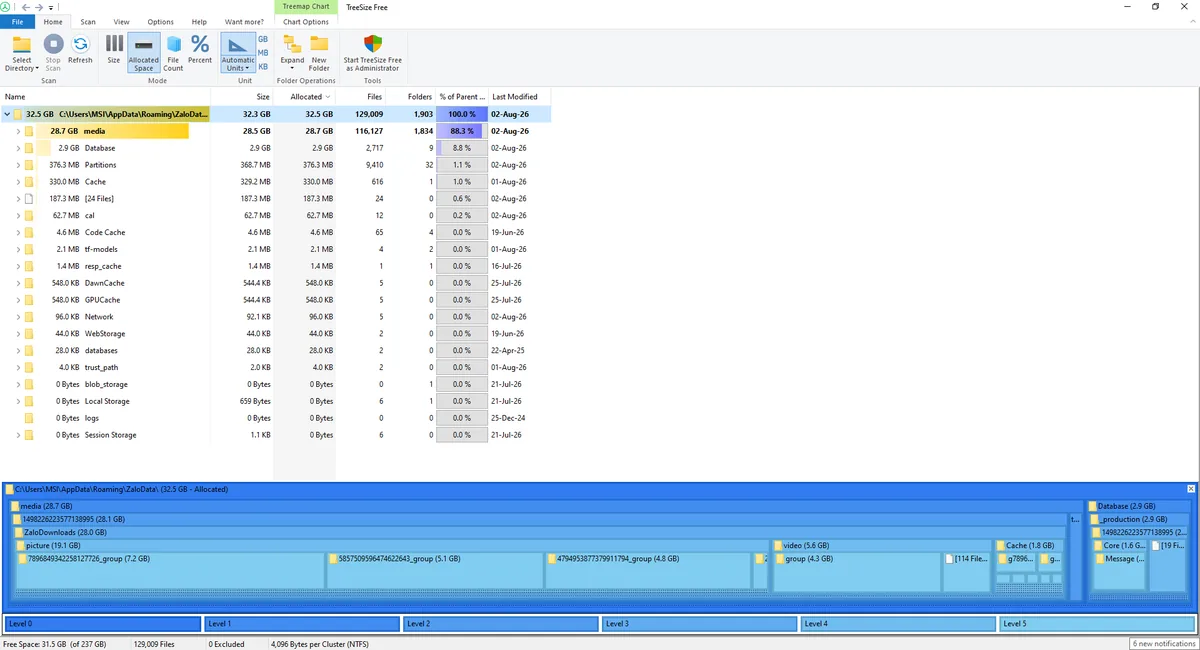Click the 100.0 % bar for root folder
Screen dimensions: 1200x650
tap(462, 114)
